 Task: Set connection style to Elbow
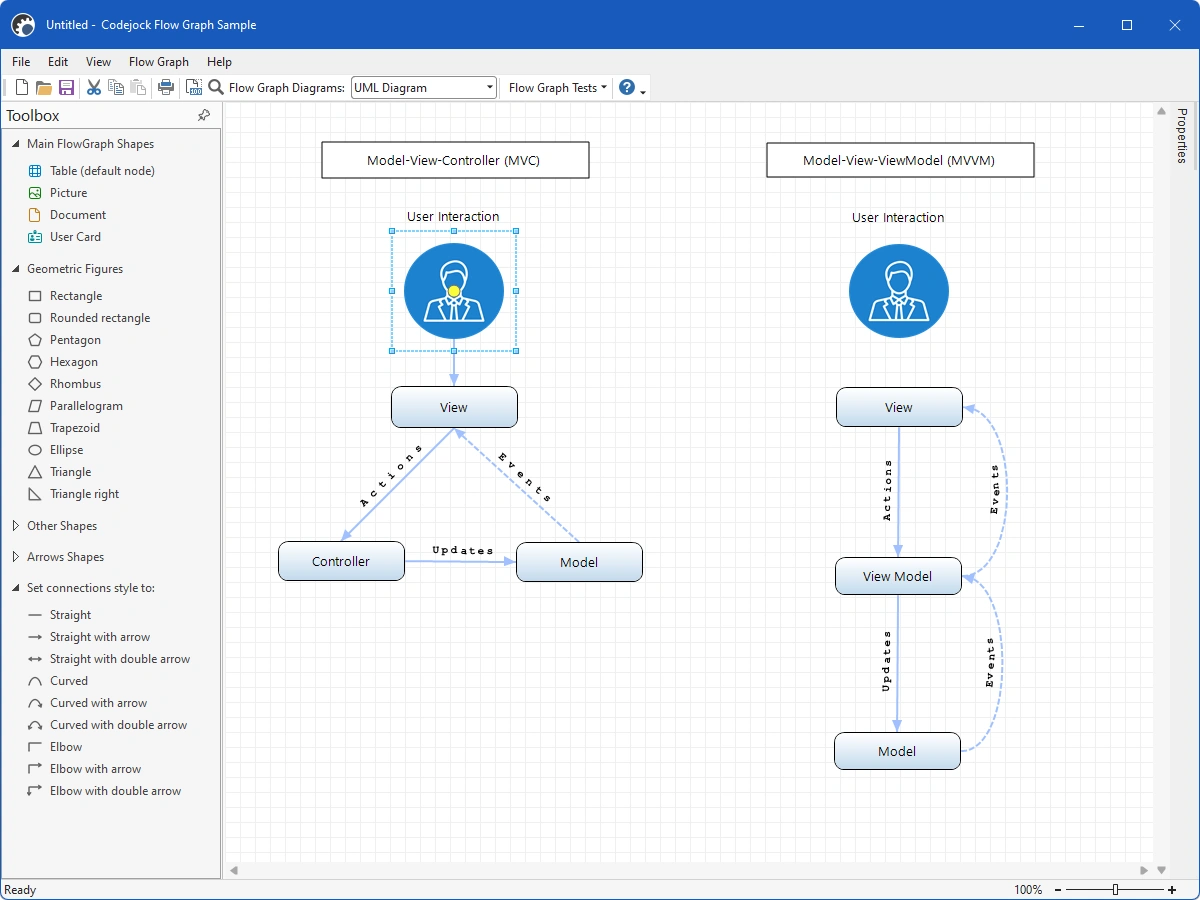66,747
